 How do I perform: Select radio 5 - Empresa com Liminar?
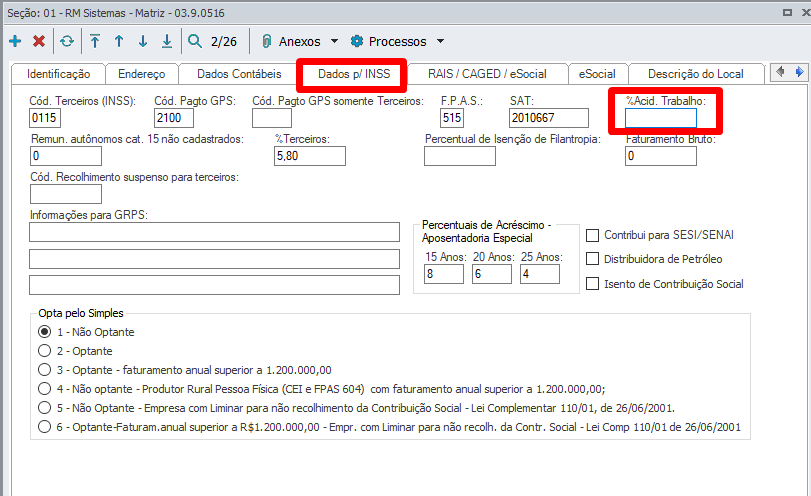(44, 408)
